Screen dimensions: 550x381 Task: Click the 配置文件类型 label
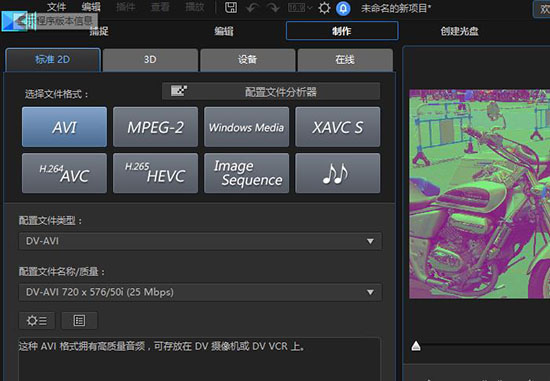tap(51, 221)
